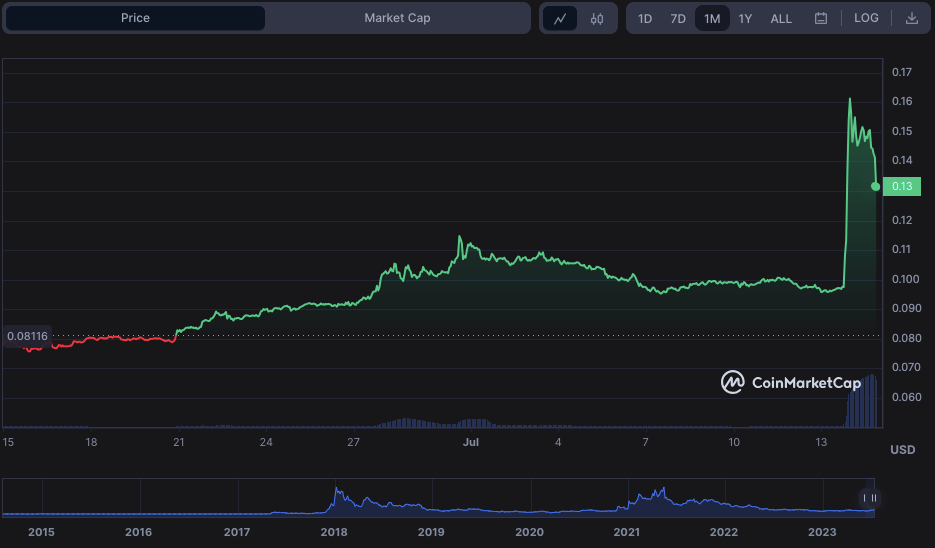
Task: Click the 0.08116 opening price label
Action: pyautogui.click(x=27, y=336)
